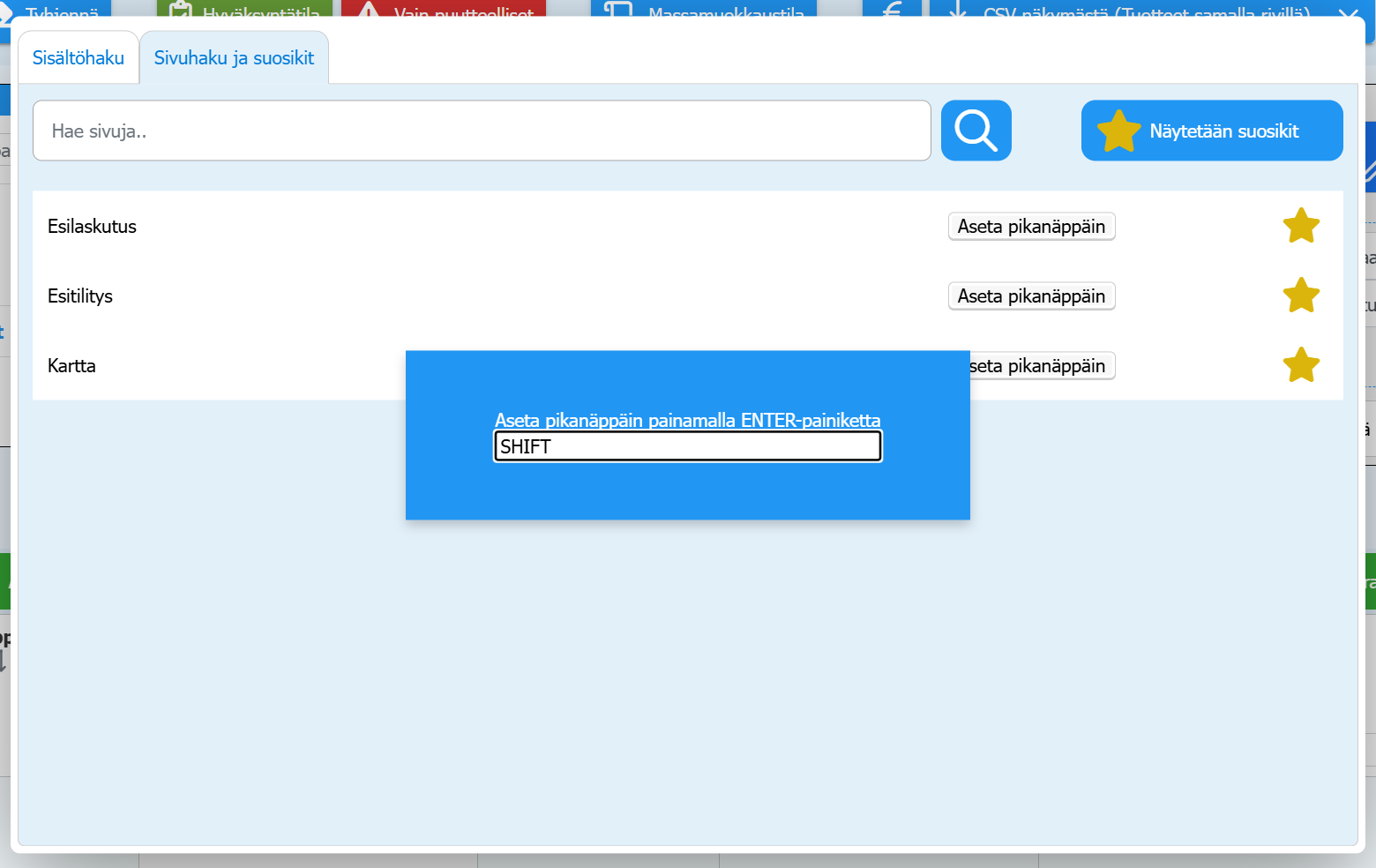Click the ENTER-painiketta instruction link in popup
The image size is (1376, 868).
coord(688,420)
